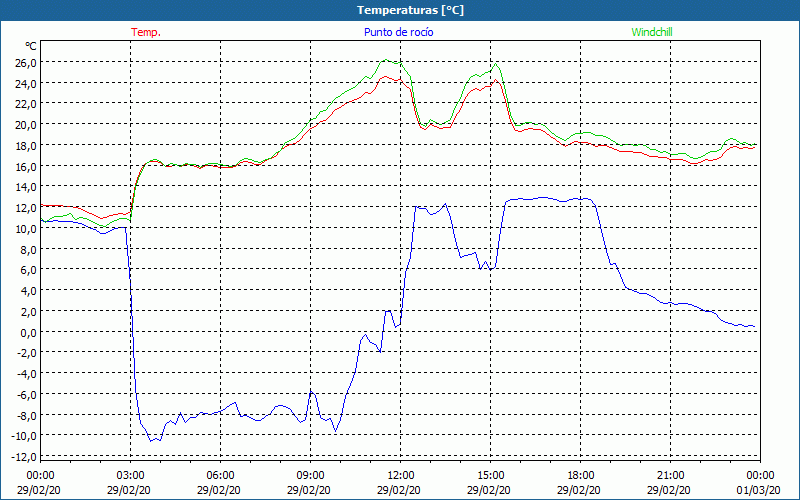Select the blue Punto de rocío legend label

(x=398, y=32)
